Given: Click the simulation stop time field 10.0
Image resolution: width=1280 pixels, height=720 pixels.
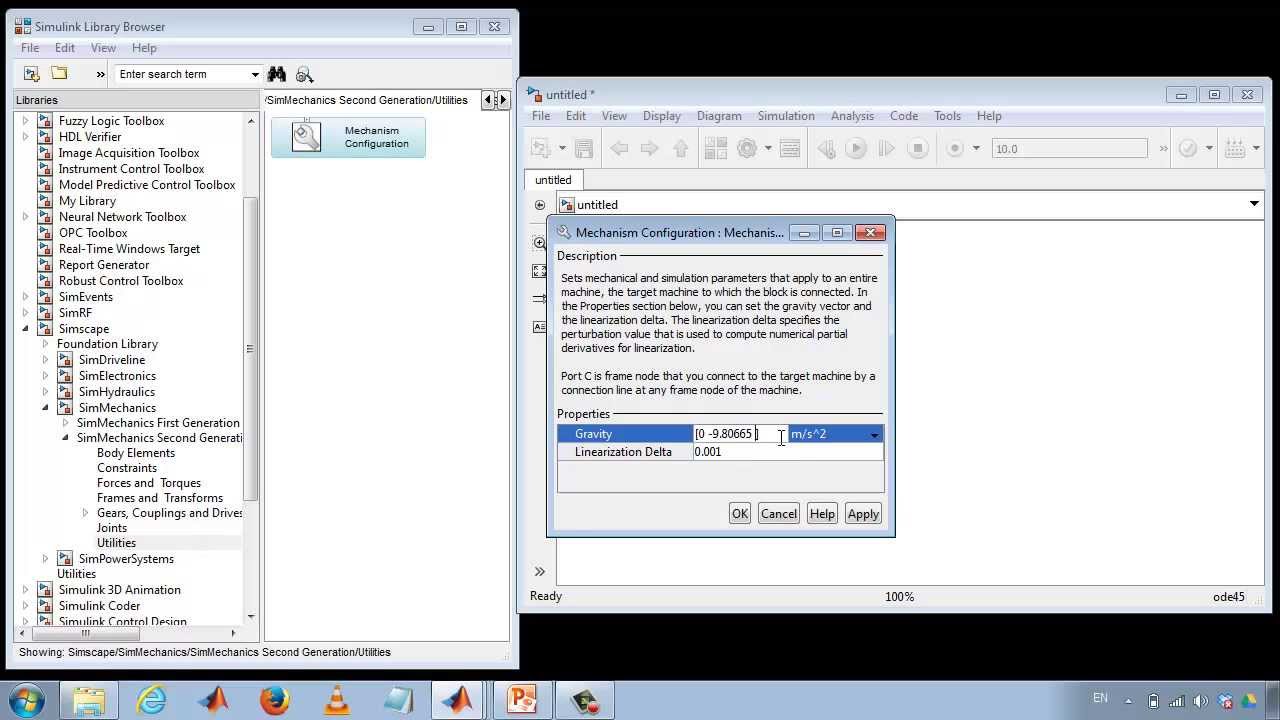Looking at the screenshot, I should click(x=1069, y=148).
